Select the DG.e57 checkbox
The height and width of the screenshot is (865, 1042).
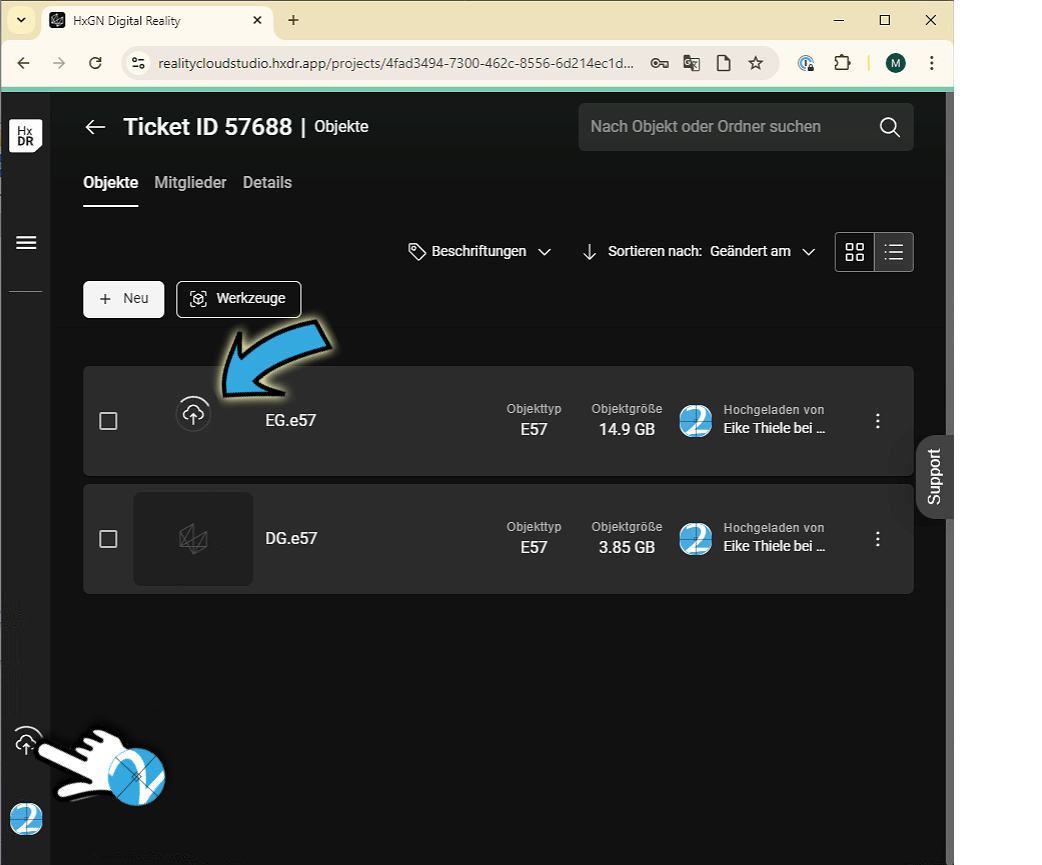(x=108, y=539)
